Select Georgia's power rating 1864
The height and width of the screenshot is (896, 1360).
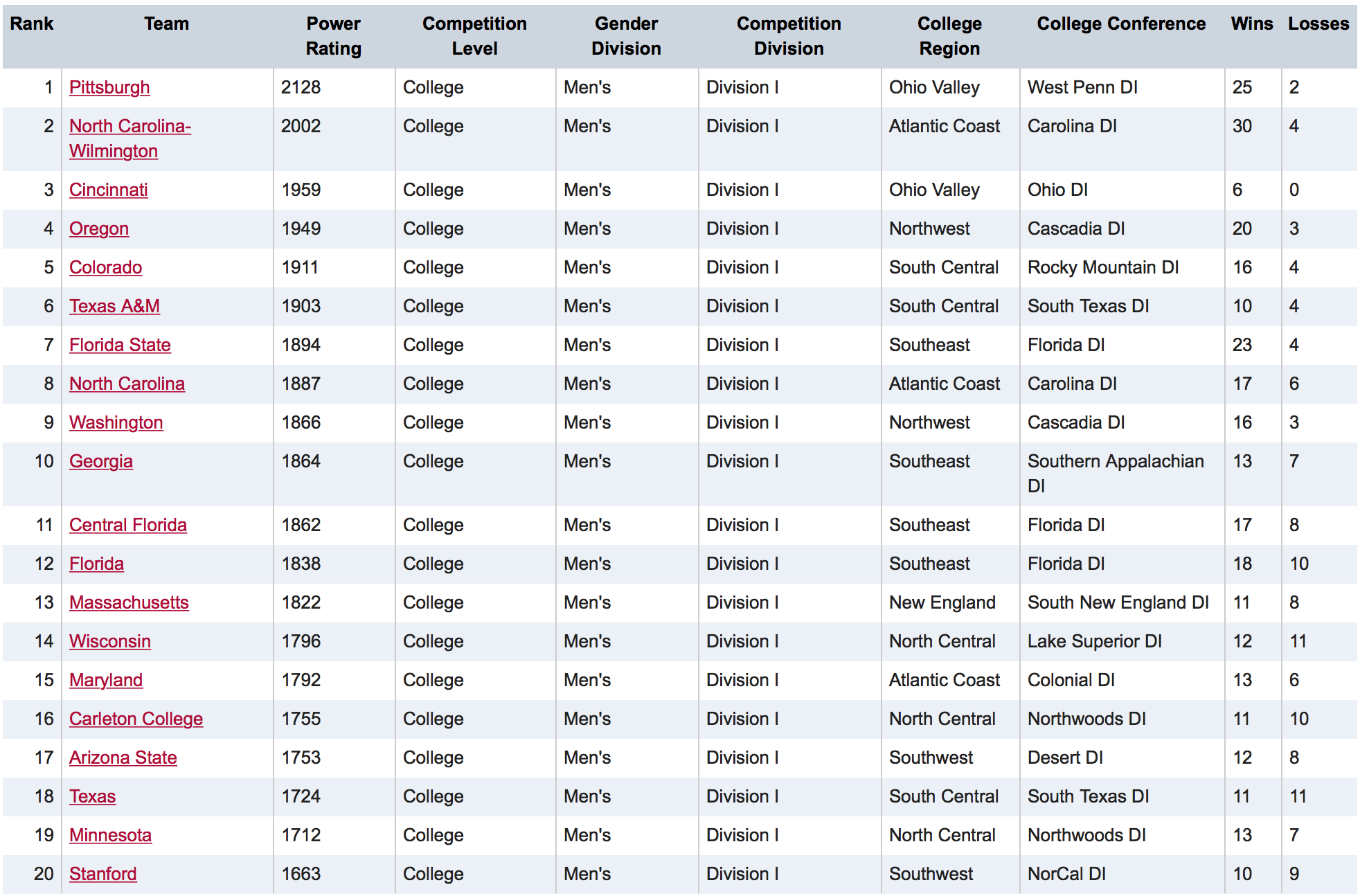tap(301, 461)
